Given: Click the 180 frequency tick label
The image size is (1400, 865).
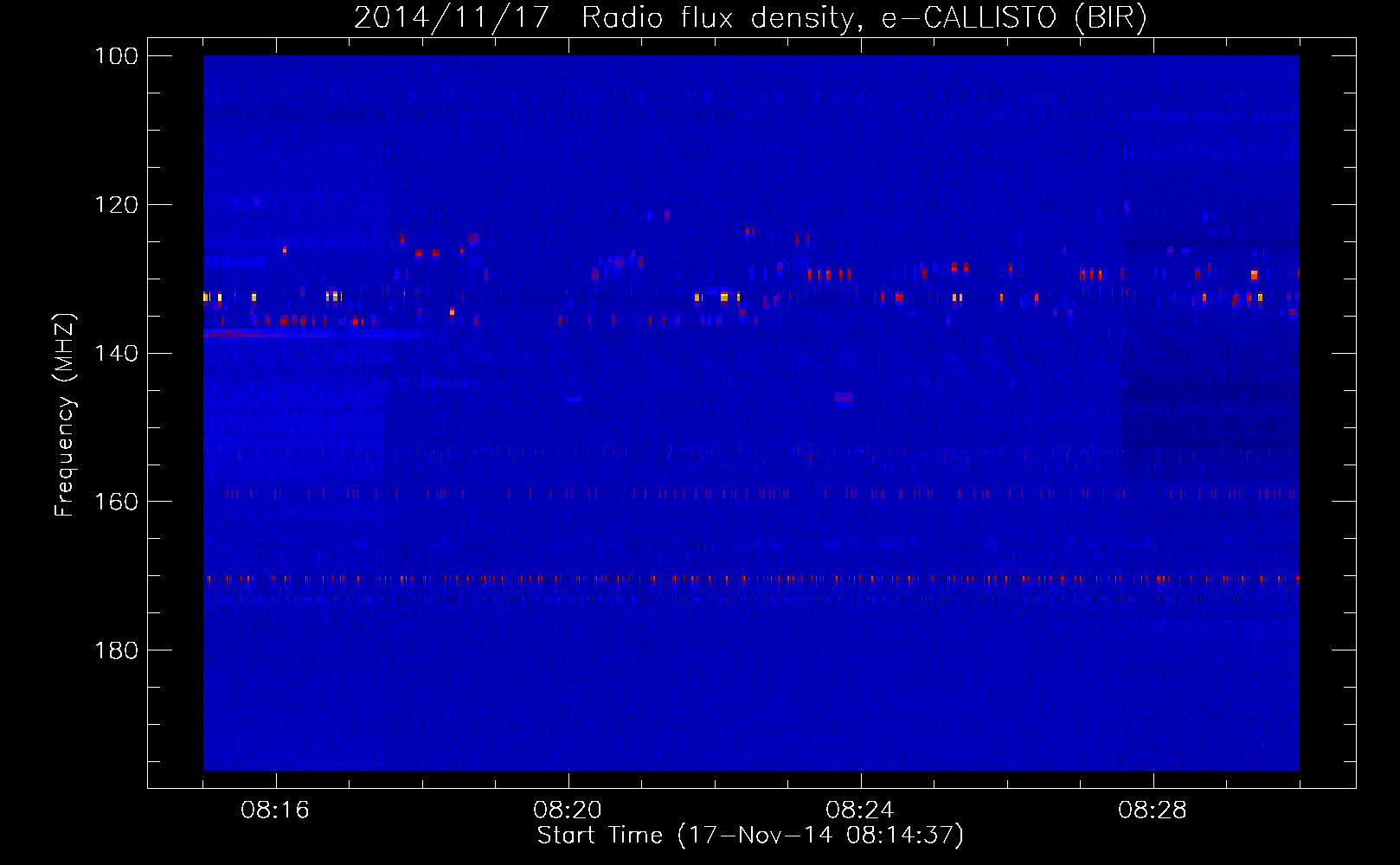Looking at the screenshot, I should click(117, 650).
